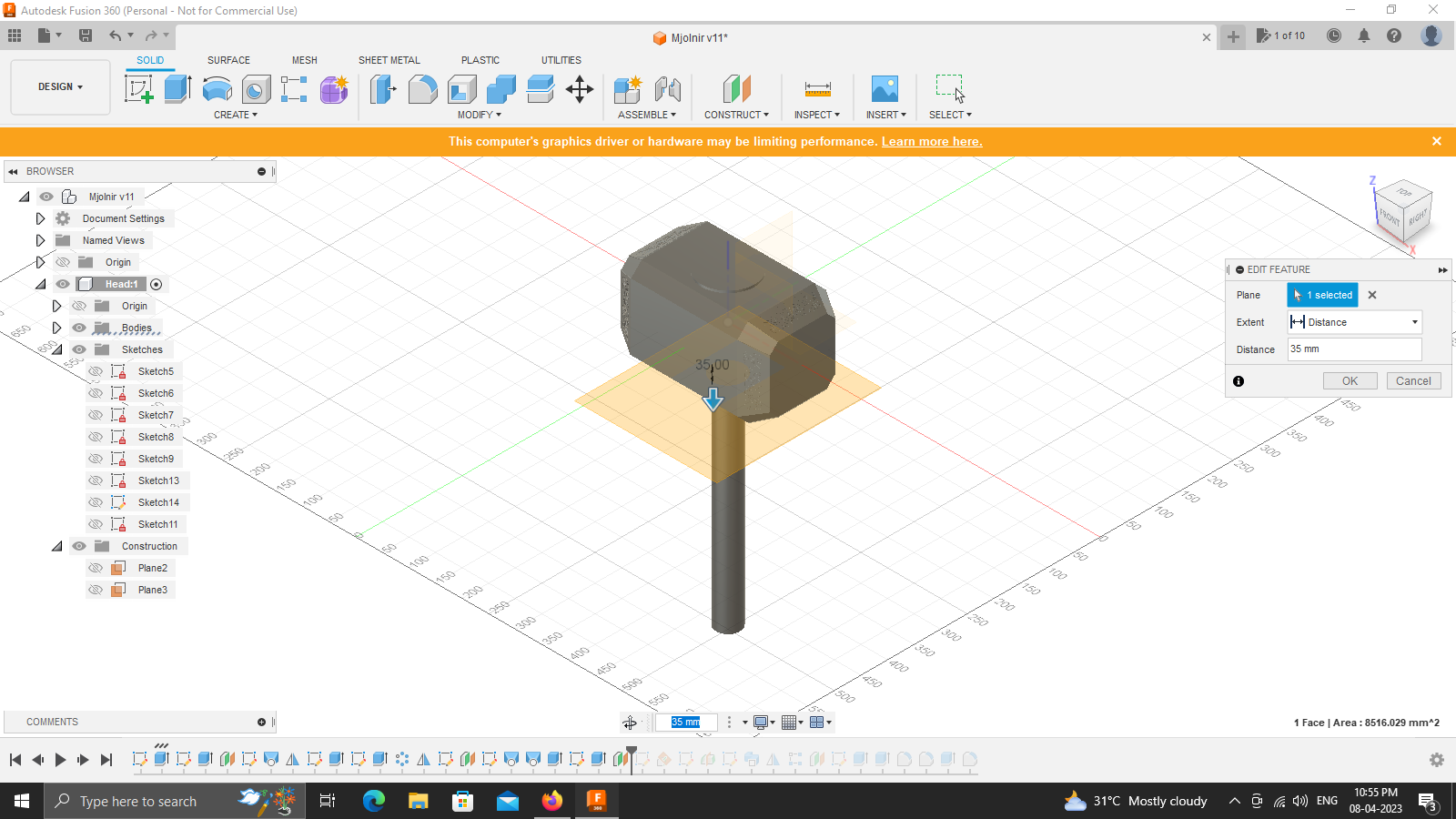This screenshot has height=819, width=1456.
Task: Select the Hole tool
Action: [x=256, y=88]
